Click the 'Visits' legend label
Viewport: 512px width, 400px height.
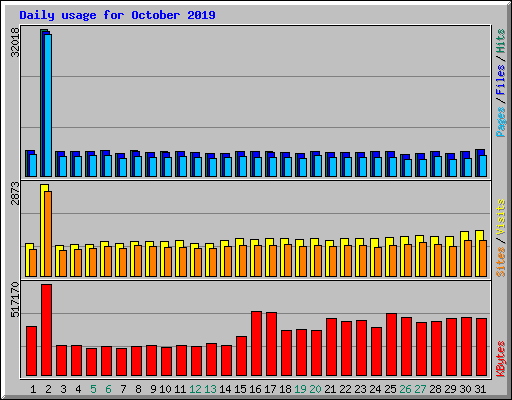click(500, 218)
